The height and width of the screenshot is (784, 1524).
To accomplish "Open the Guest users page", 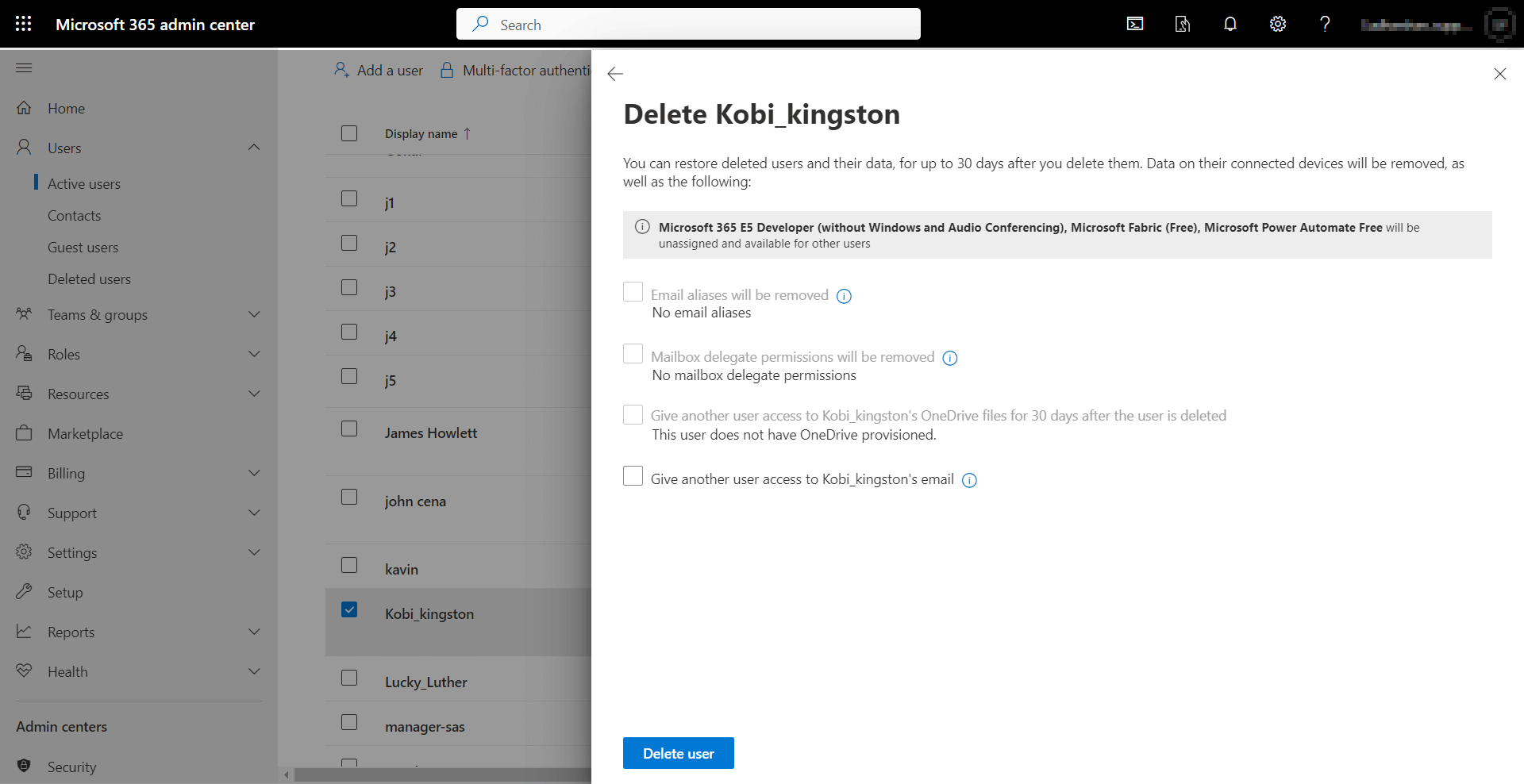I will [x=83, y=247].
